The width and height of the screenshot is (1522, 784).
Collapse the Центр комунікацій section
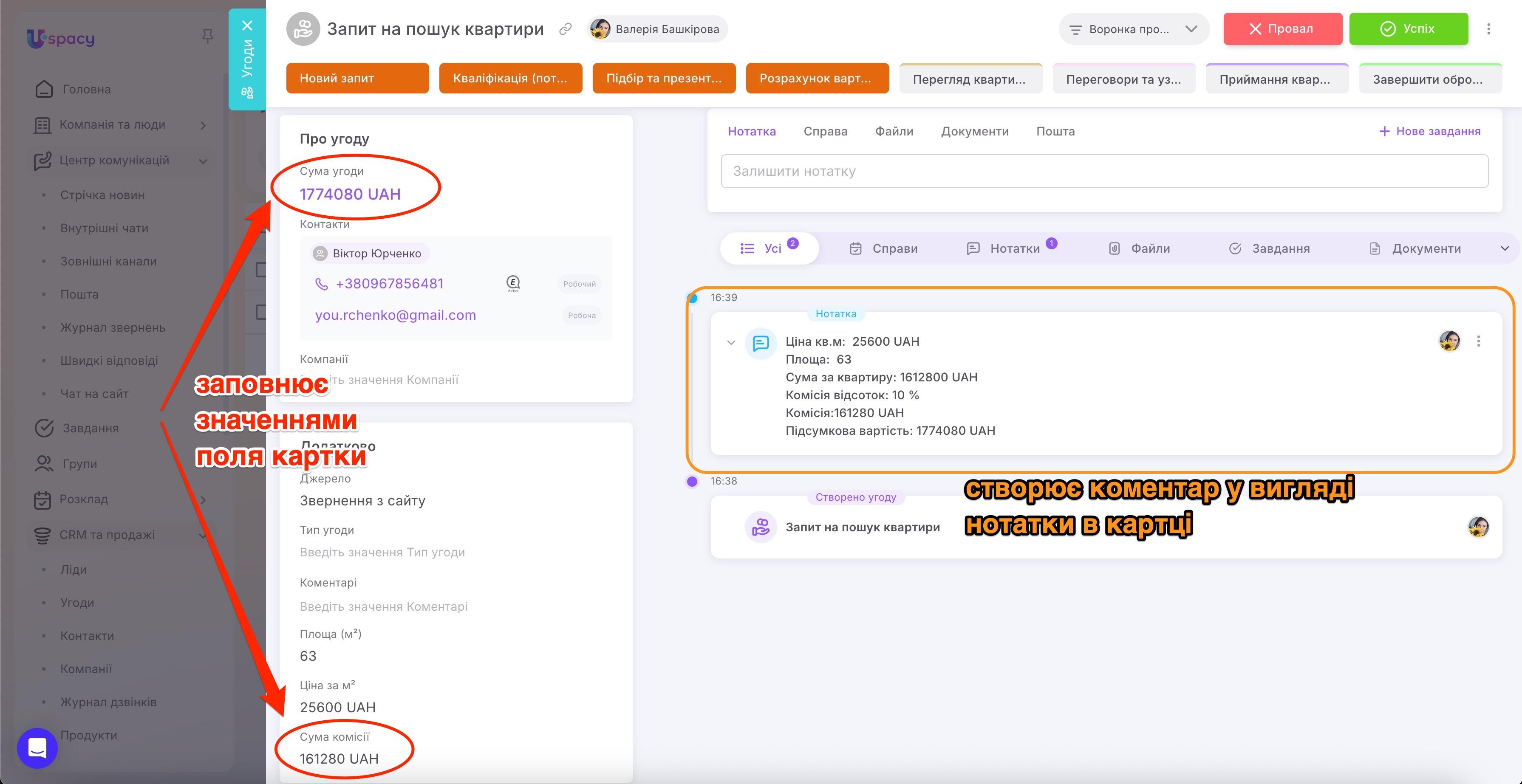203,161
